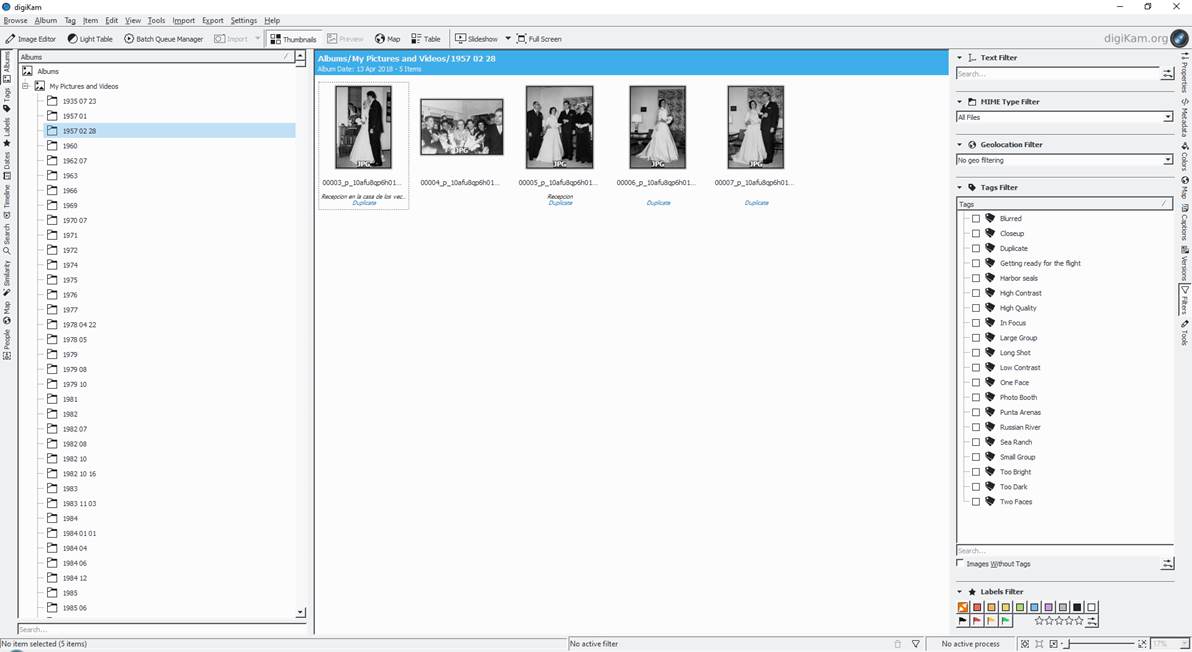This screenshot has width=1192, height=652.
Task: Click Duplicate tag link under first photo
Action: point(364,203)
